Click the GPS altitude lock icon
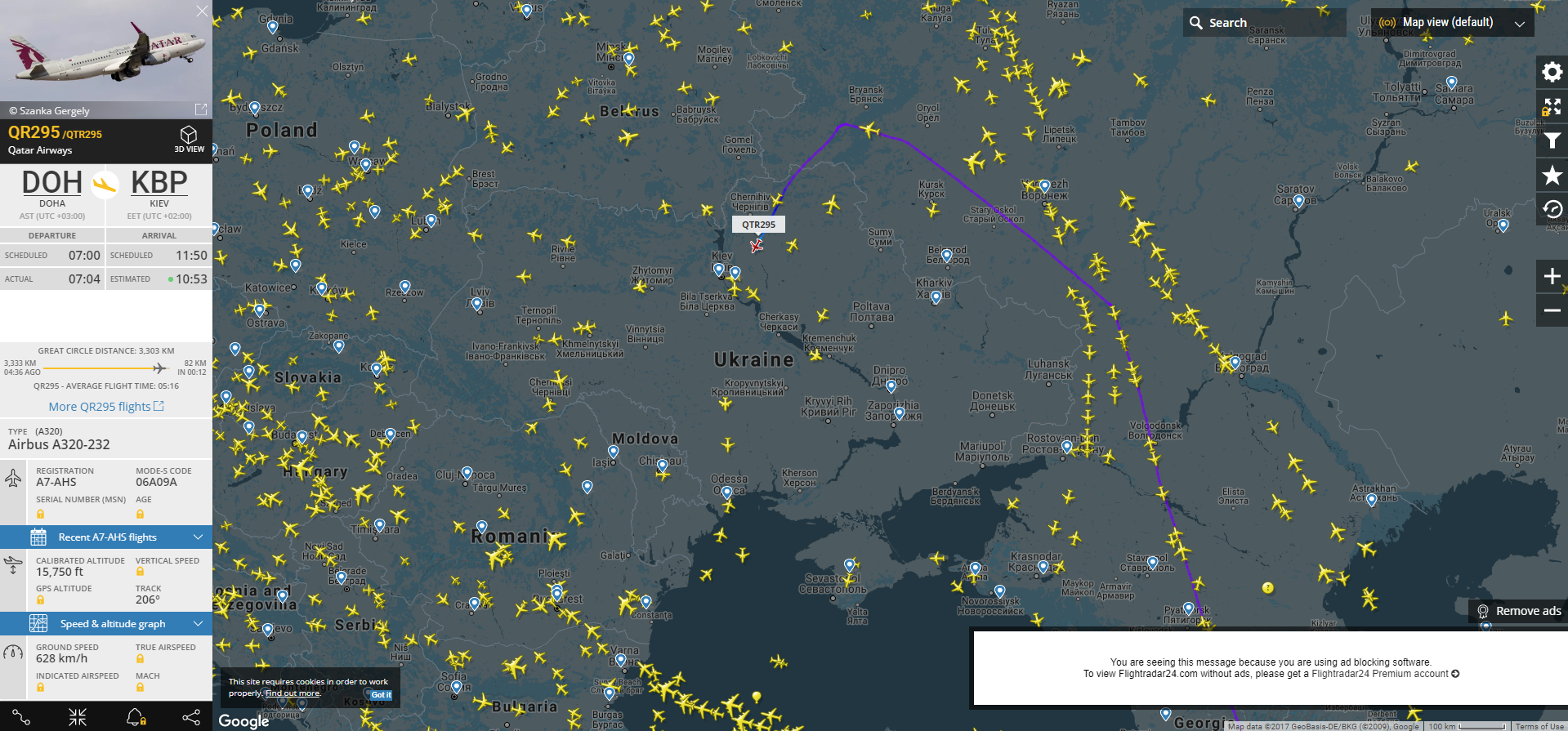This screenshot has height=731, width=1568. pos(40,600)
